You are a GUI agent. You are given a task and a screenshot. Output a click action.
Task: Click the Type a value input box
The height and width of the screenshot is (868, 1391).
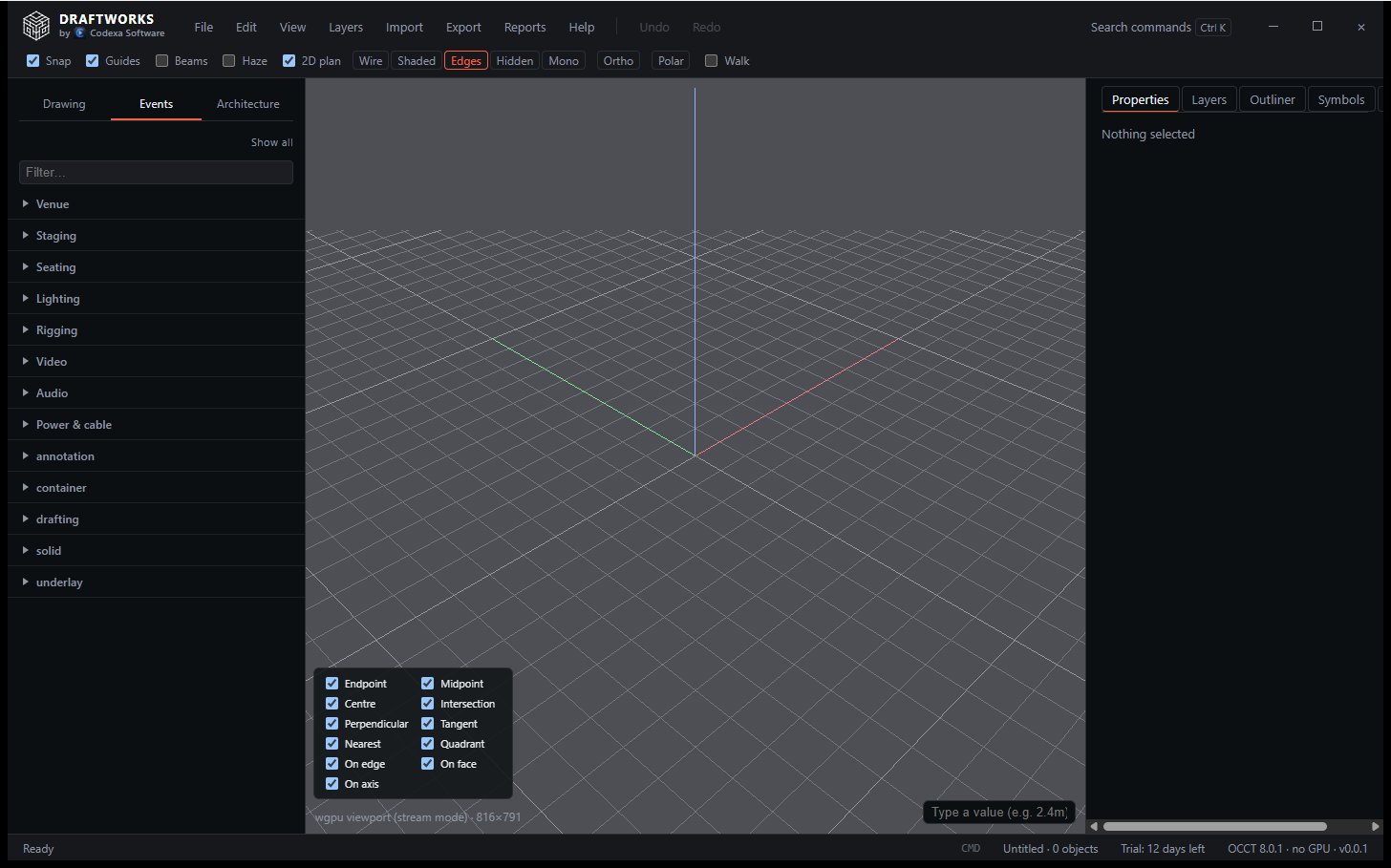point(999,812)
